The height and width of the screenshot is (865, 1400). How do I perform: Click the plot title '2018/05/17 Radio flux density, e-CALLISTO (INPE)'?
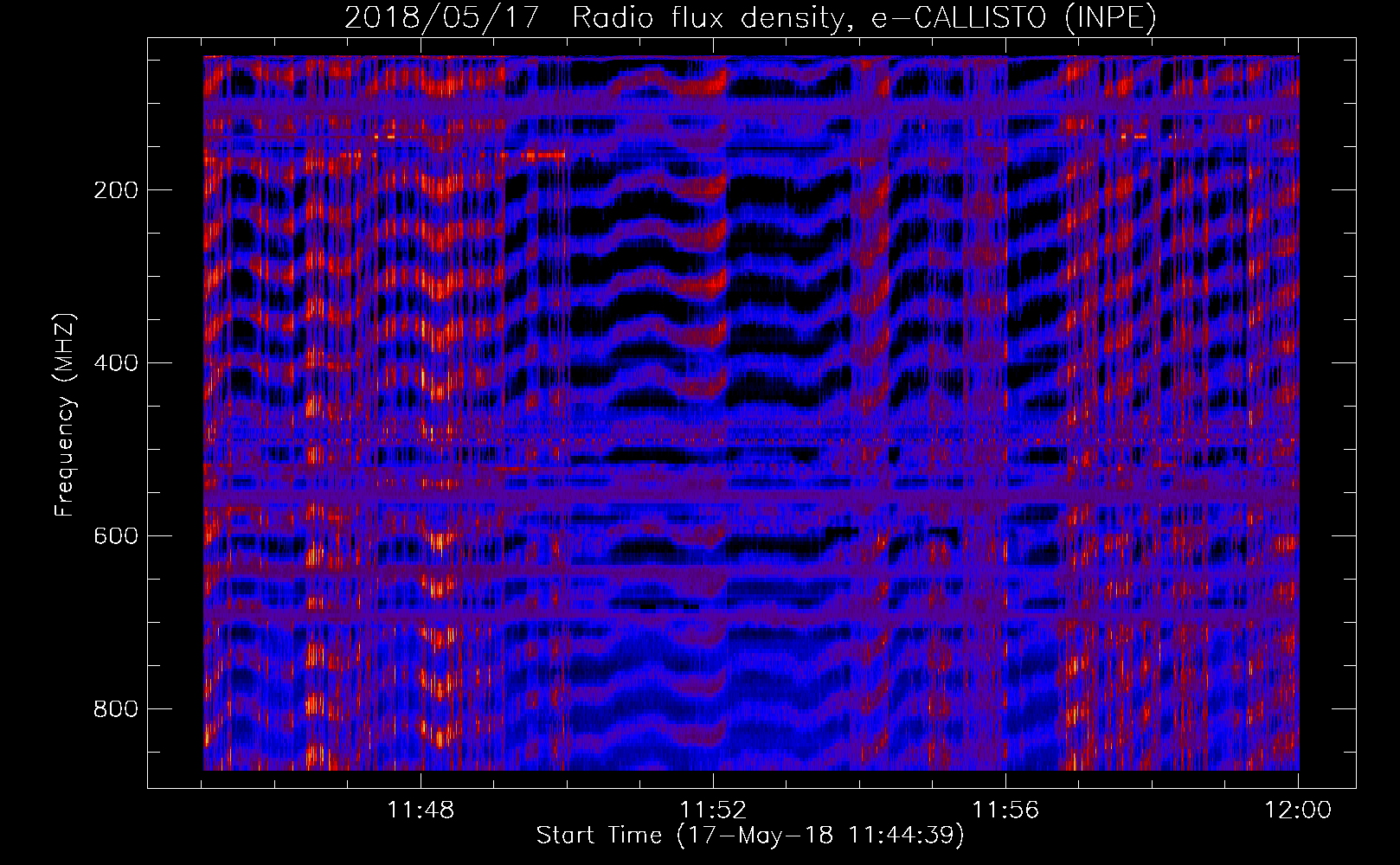pyautogui.click(x=750, y=17)
